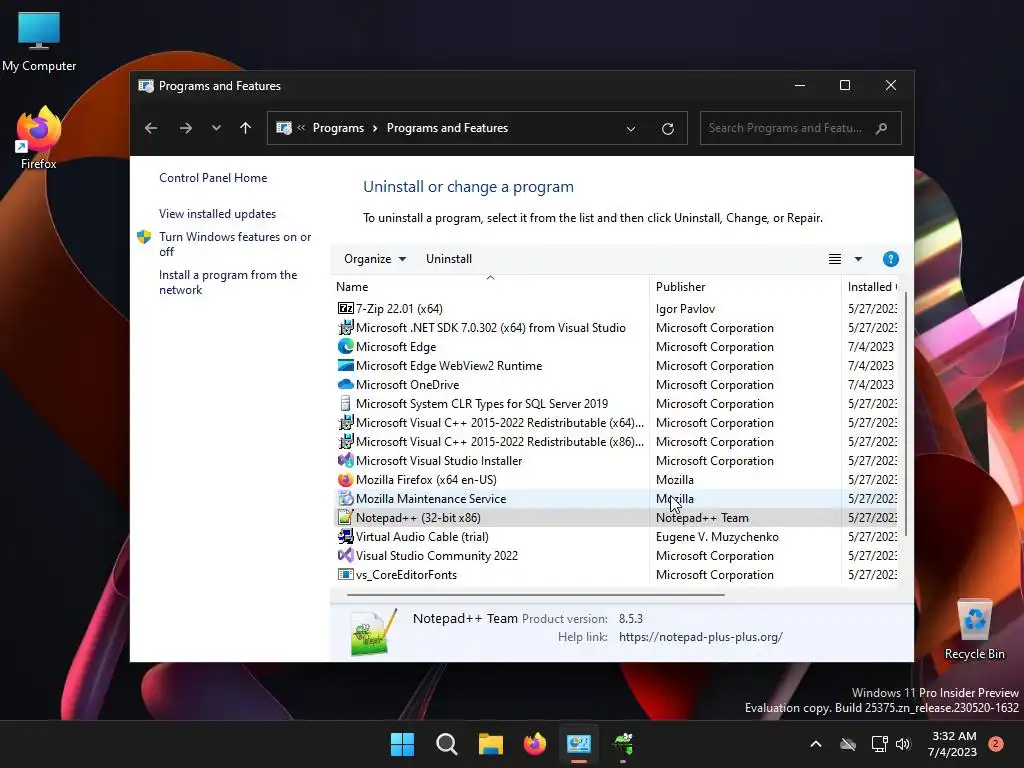Click the Edge WebView2 Runtime icon

pyautogui.click(x=345, y=365)
